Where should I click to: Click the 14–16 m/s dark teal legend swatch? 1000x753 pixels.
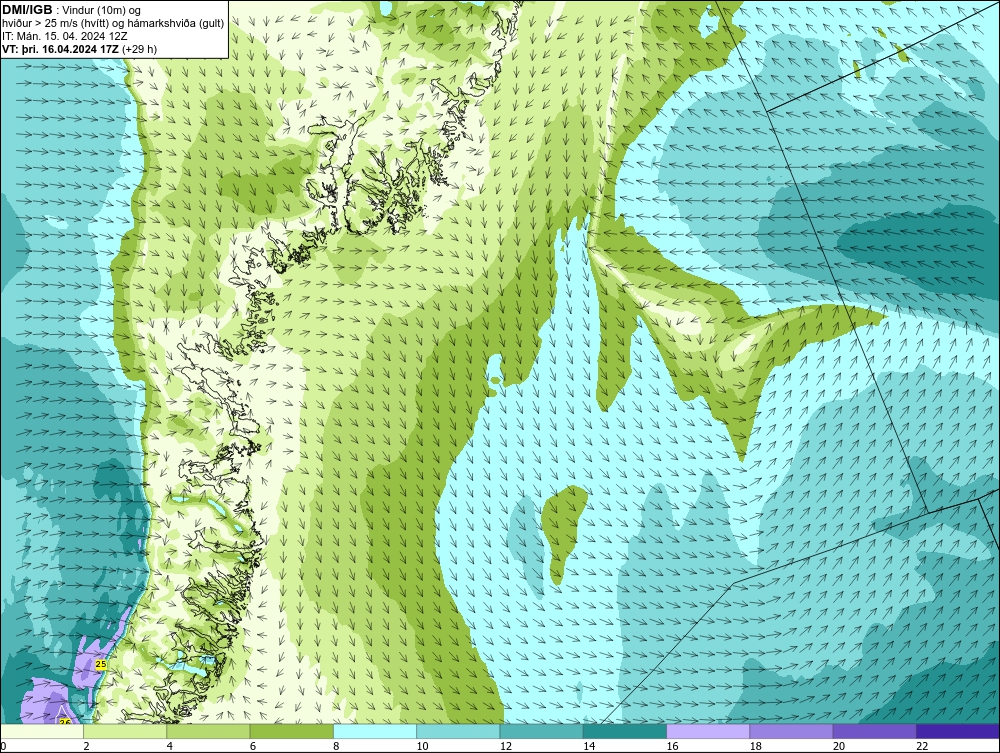pos(625,731)
